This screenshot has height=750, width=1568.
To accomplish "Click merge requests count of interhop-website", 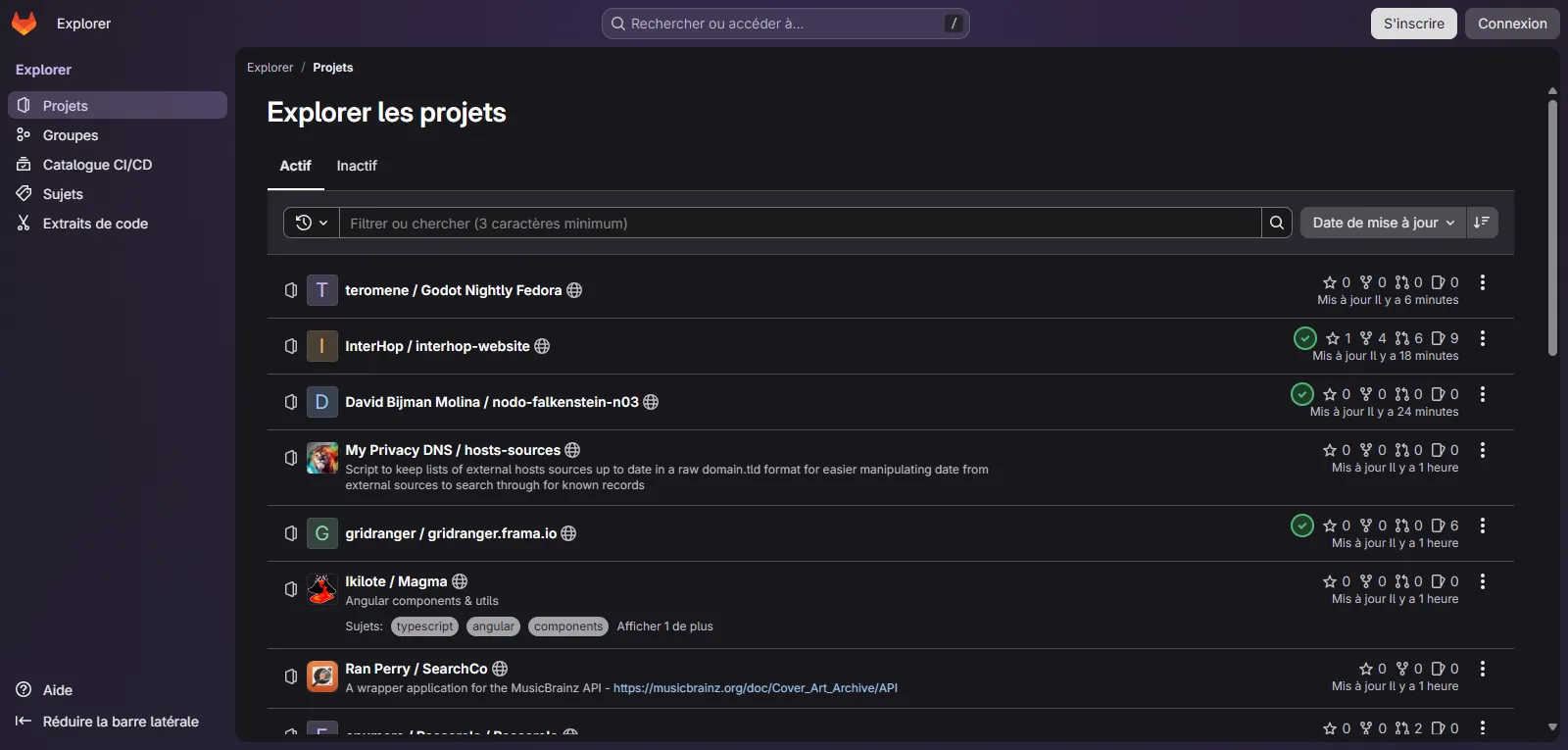I will (x=1409, y=338).
